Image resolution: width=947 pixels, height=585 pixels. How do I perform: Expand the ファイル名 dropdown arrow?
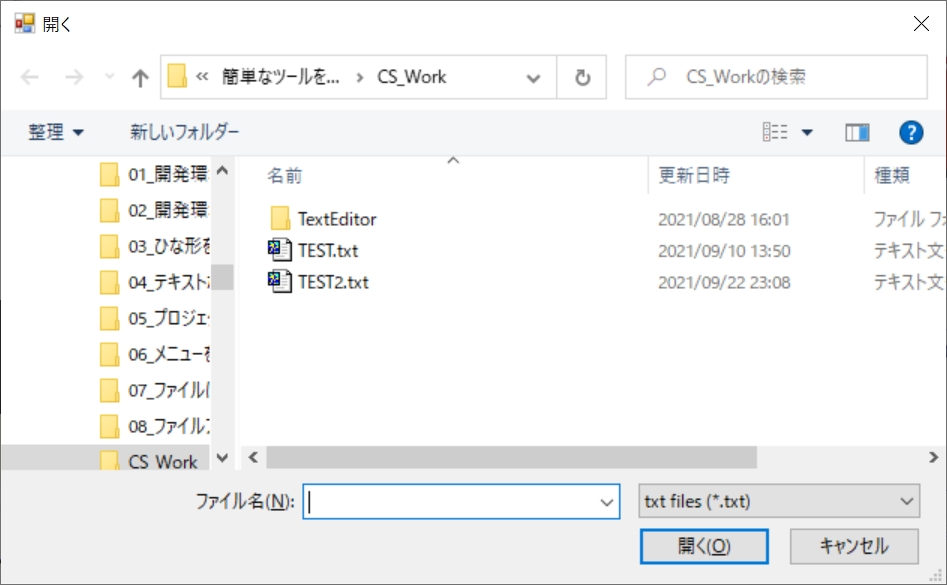604,500
